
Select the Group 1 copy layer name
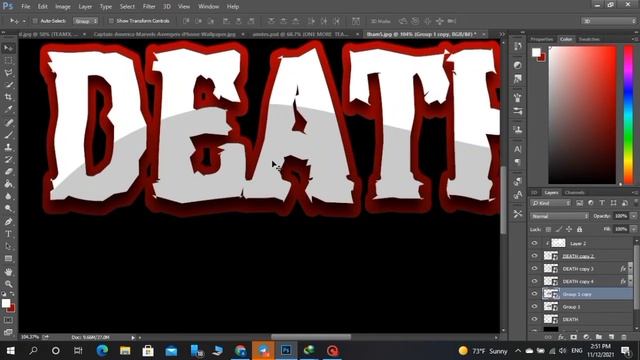pos(577,294)
